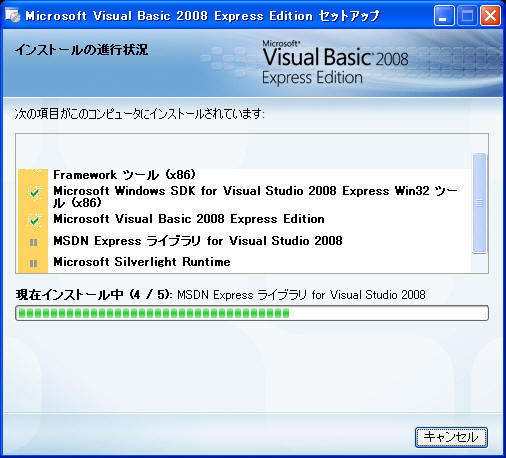Minimize the setup window

444,16
